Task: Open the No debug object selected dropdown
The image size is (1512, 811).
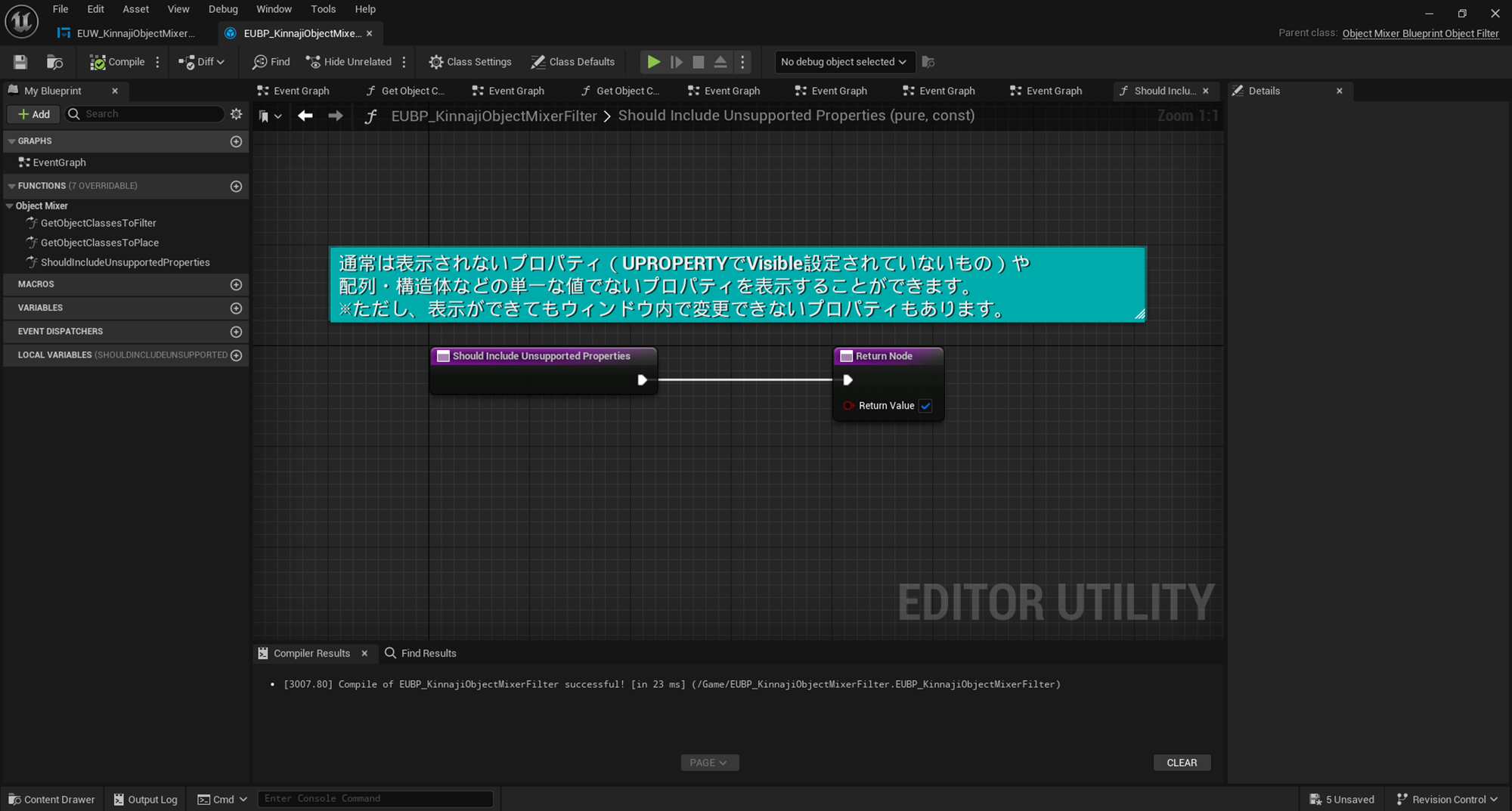Action: (x=843, y=62)
